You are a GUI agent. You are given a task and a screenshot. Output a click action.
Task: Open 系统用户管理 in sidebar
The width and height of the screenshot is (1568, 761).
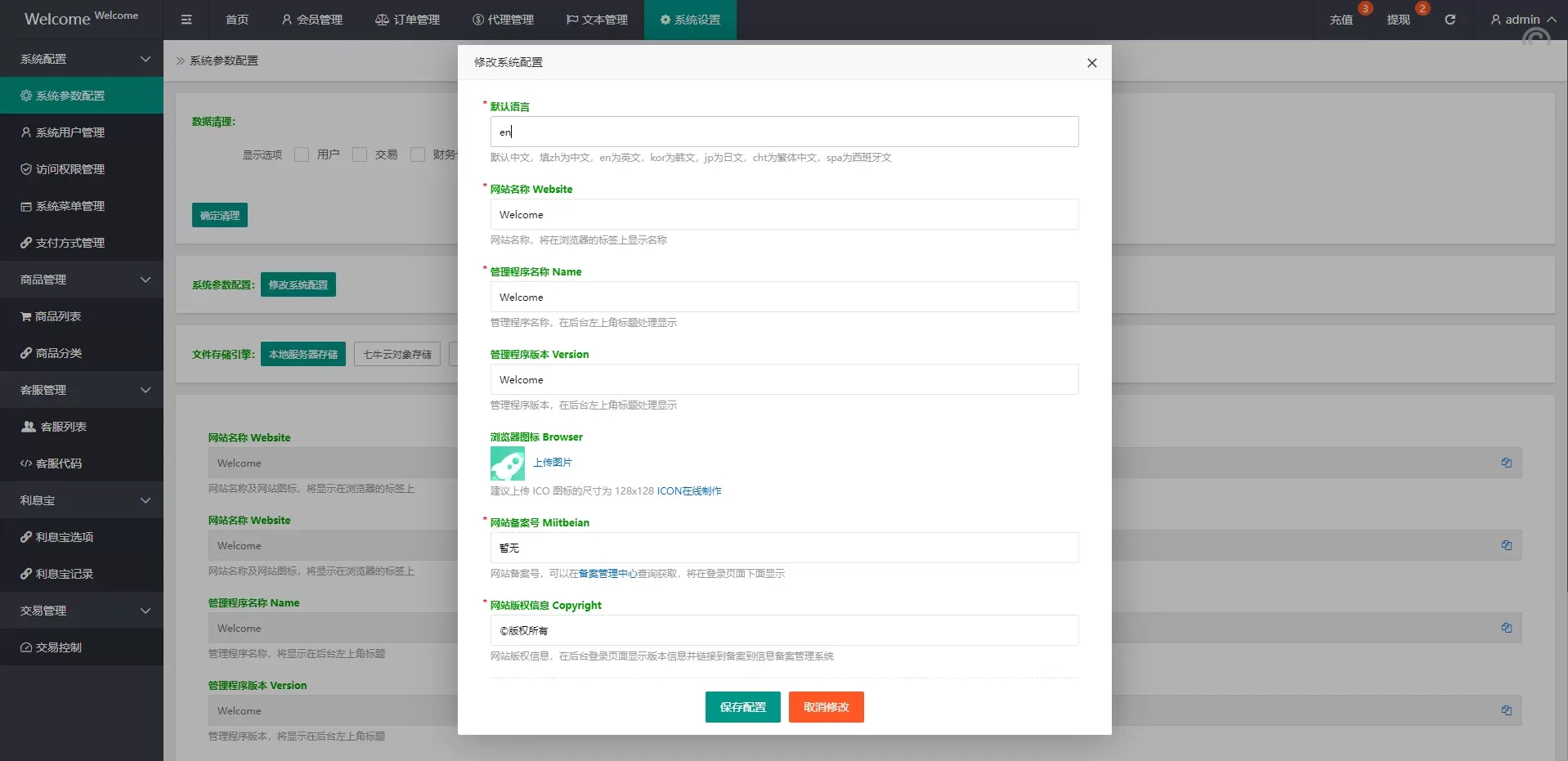pyautogui.click(x=69, y=132)
